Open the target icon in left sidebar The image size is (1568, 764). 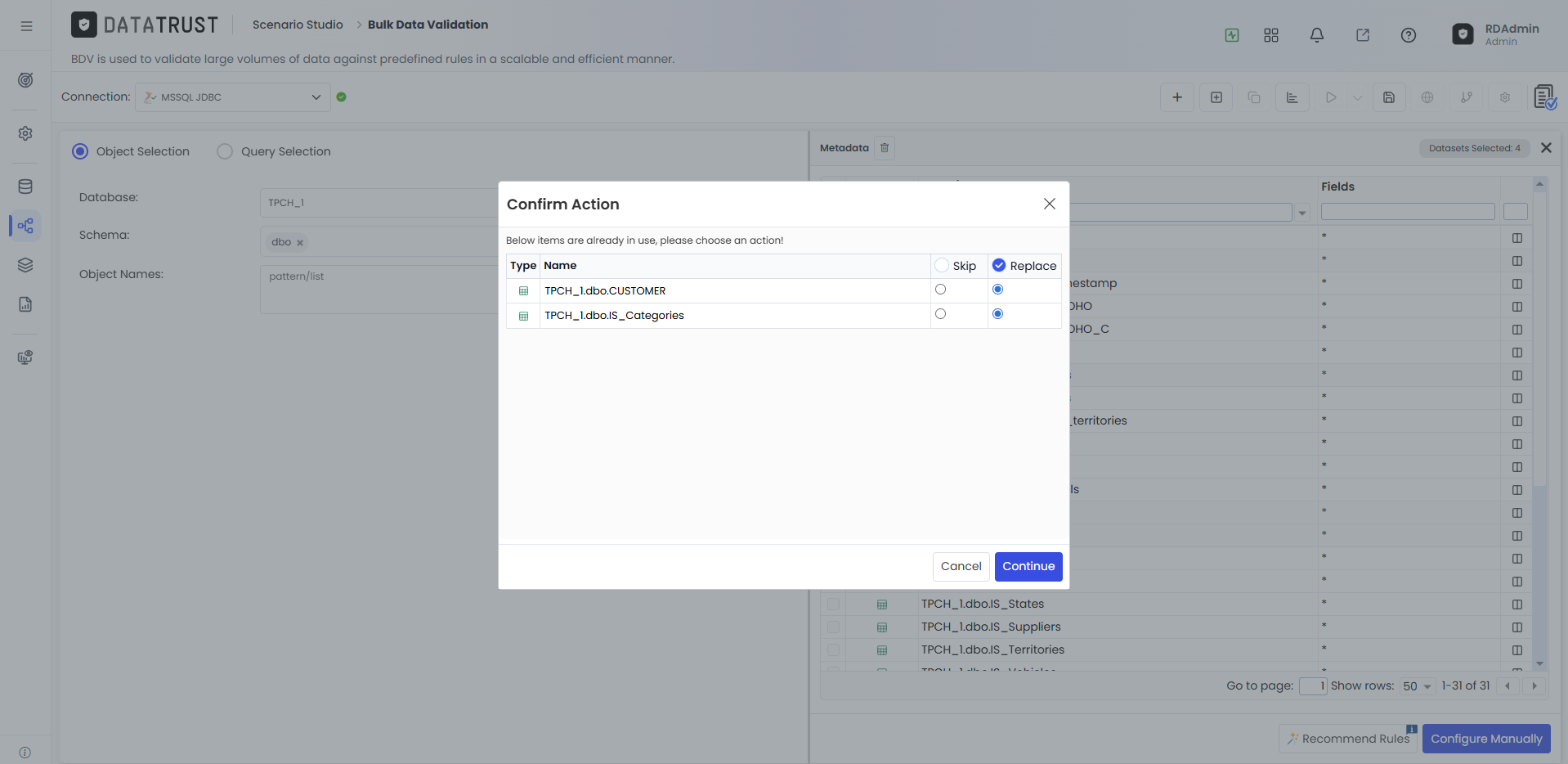(25, 80)
